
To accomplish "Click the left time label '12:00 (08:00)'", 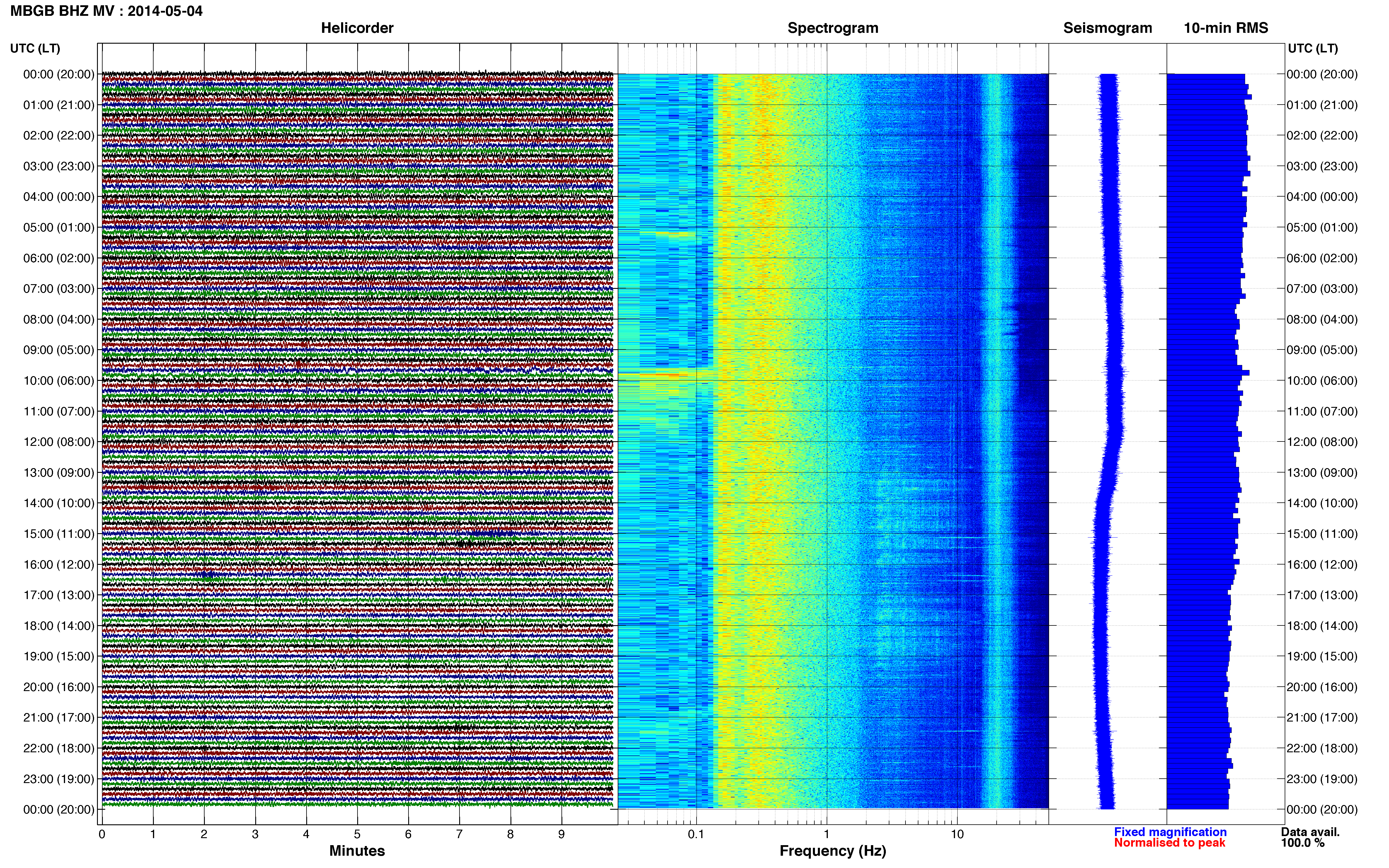I will [x=59, y=442].
